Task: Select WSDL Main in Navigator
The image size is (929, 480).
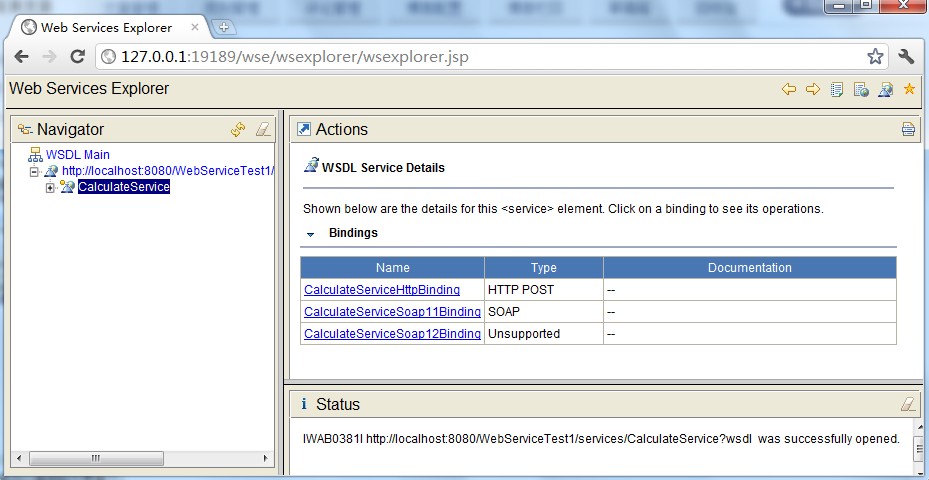Action: pyautogui.click(x=78, y=155)
